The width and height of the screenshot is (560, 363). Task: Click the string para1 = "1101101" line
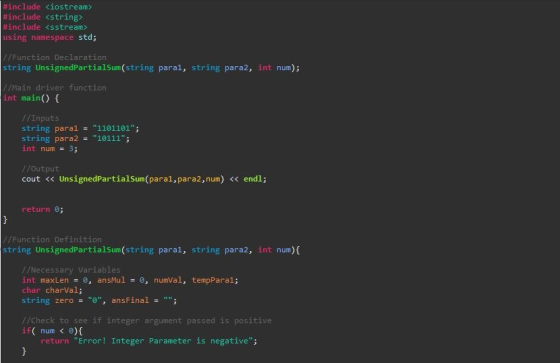pos(80,129)
